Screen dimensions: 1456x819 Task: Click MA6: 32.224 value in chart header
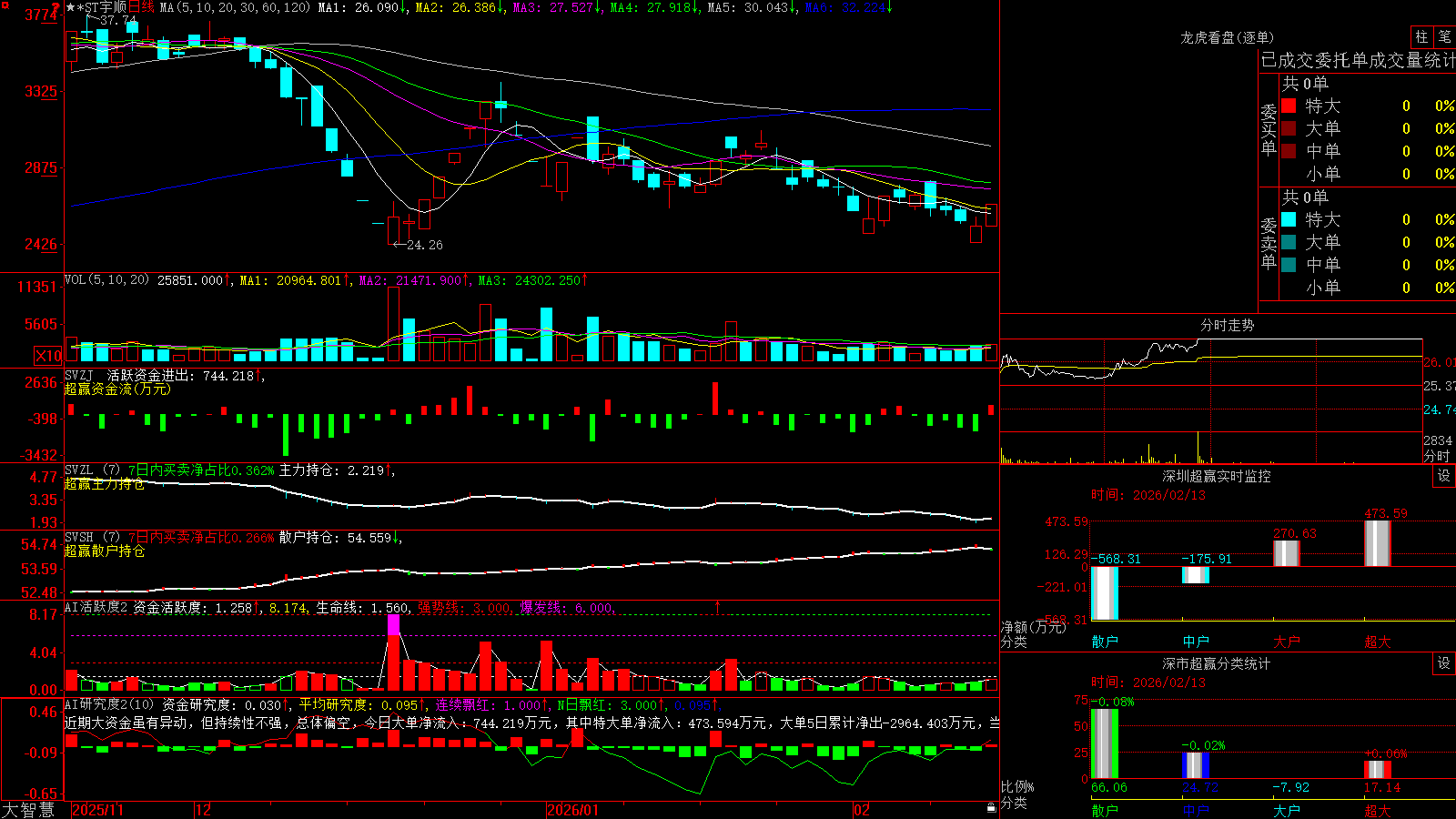[x=845, y=7]
